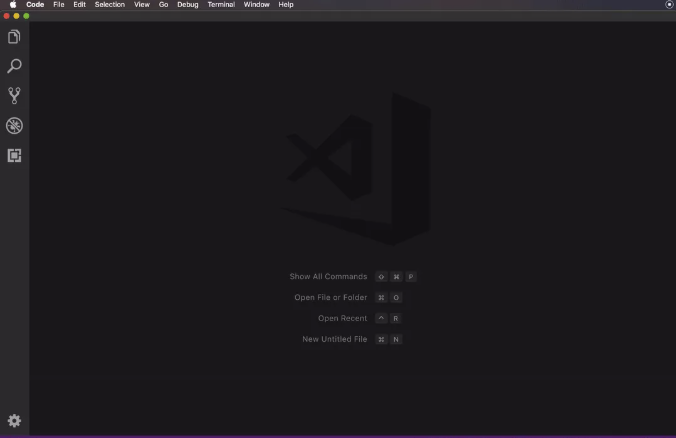Open the Go menu
The image size is (676, 438).
click(x=163, y=5)
